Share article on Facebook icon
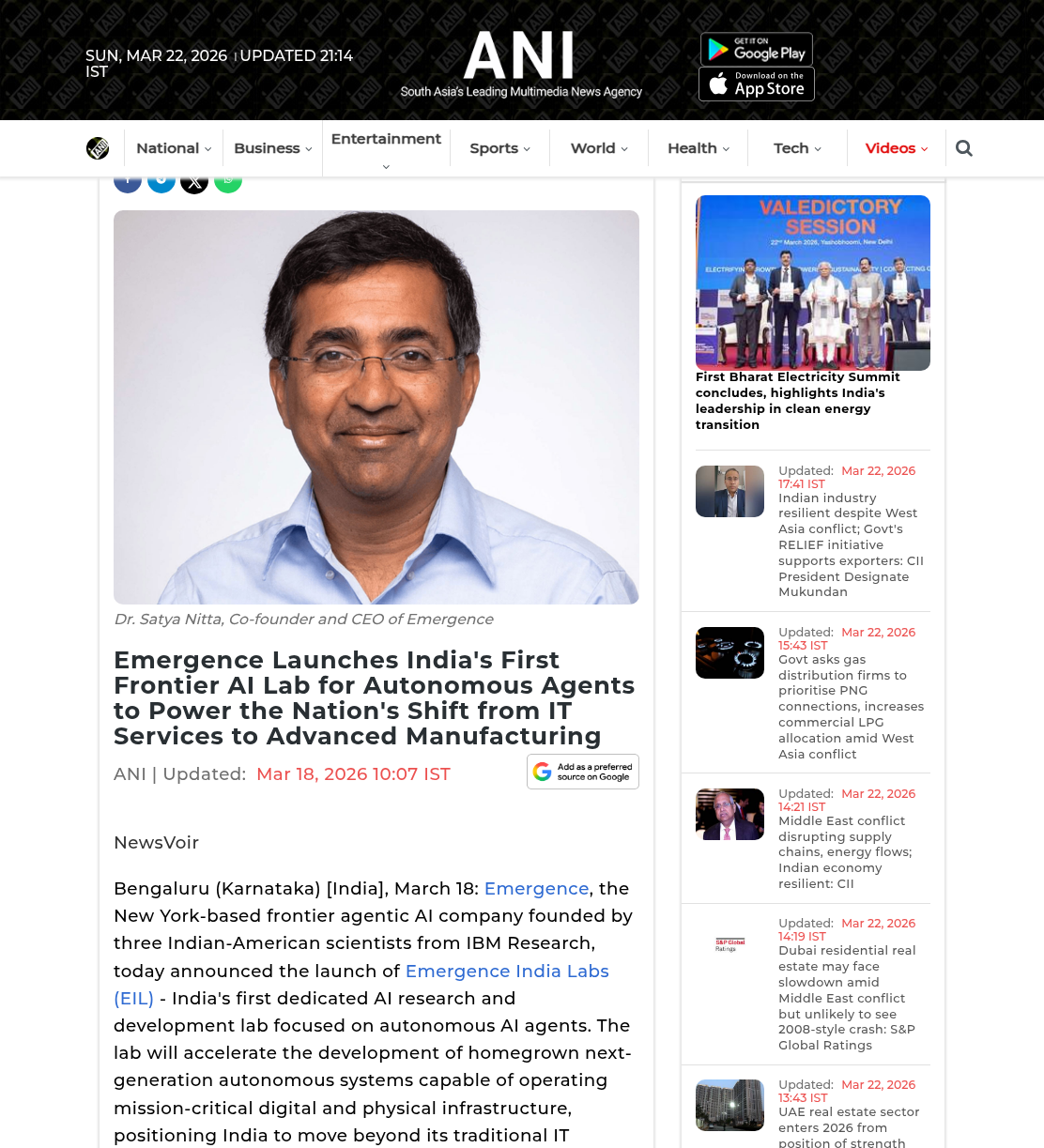The height and width of the screenshot is (1148, 1044). click(x=128, y=184)
